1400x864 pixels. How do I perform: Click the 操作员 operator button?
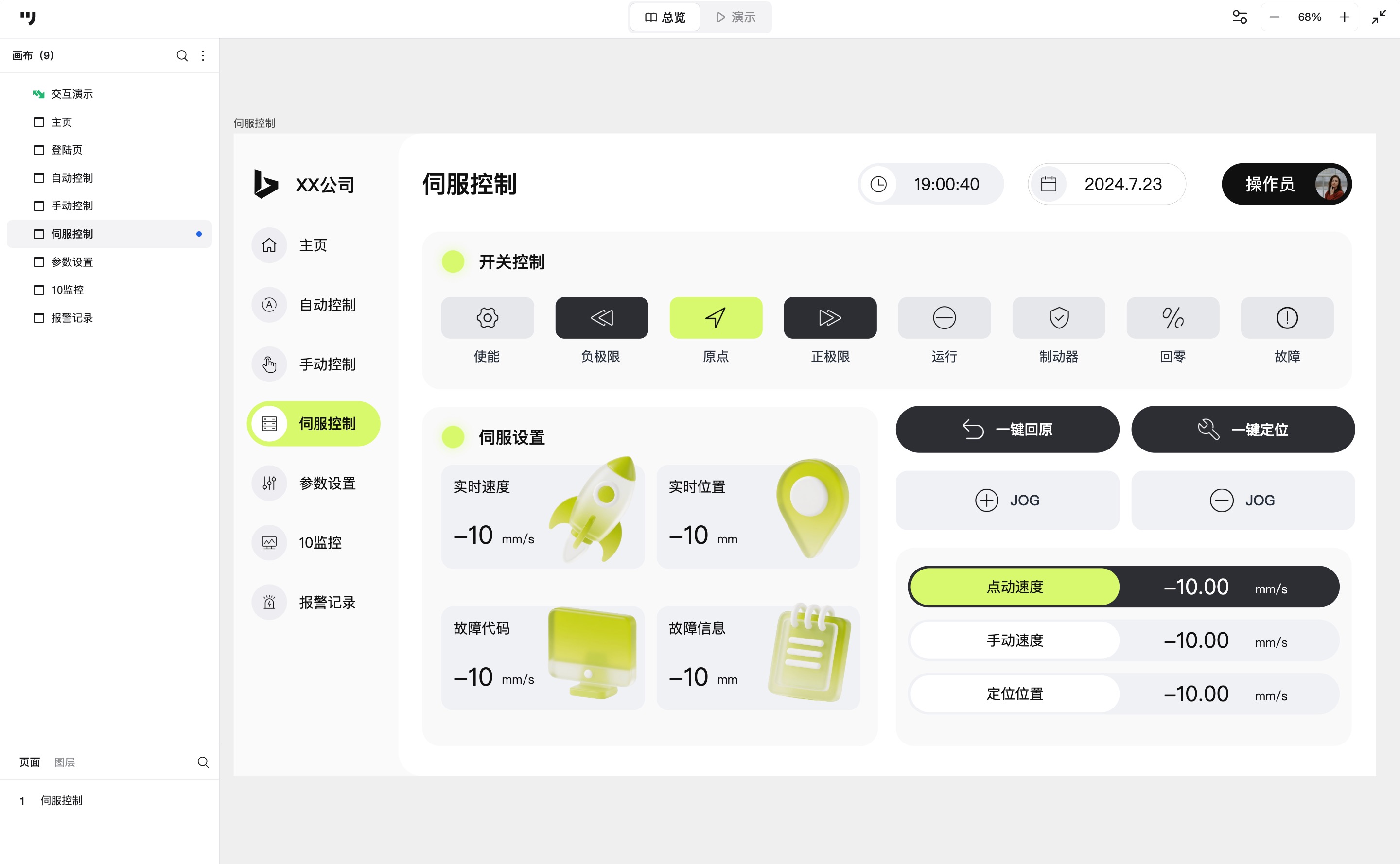point(1287,184)
